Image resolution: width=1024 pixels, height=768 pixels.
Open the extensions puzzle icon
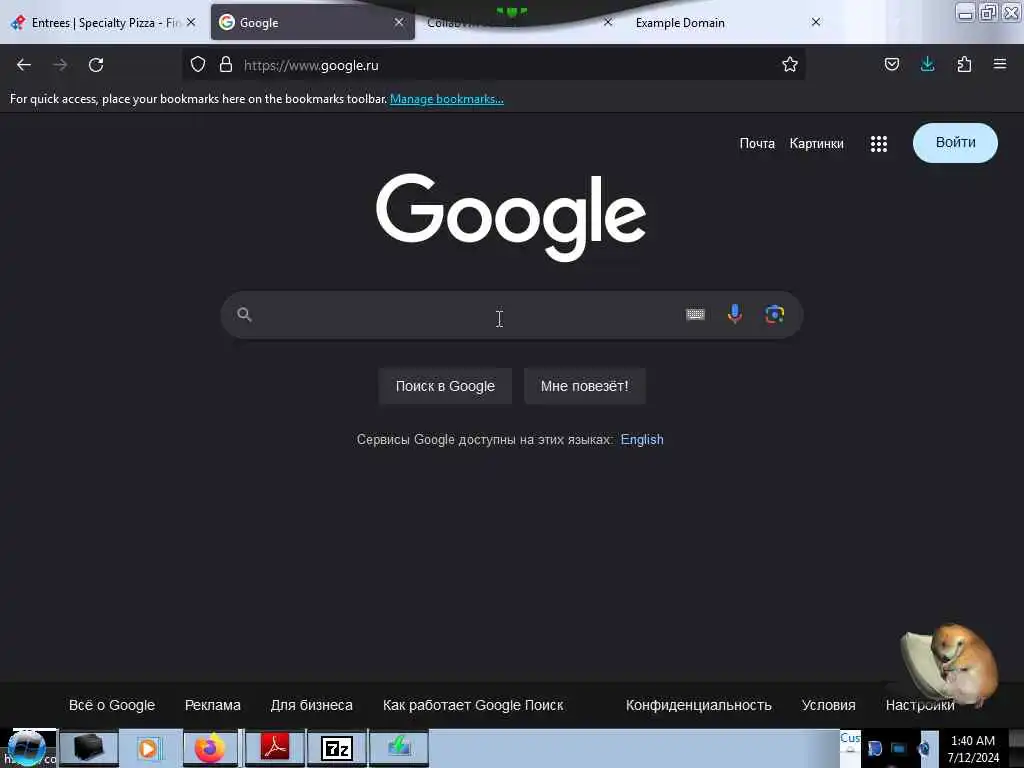(x=964, y=64)
